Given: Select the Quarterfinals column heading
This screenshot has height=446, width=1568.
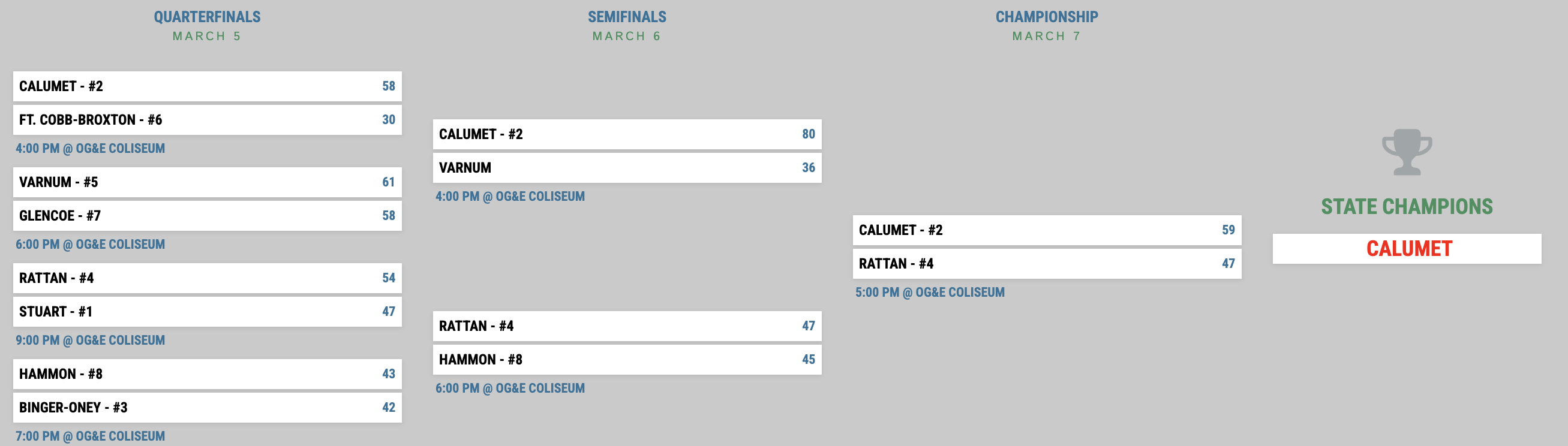Looking at the screenshot, I should click(207, 17).
